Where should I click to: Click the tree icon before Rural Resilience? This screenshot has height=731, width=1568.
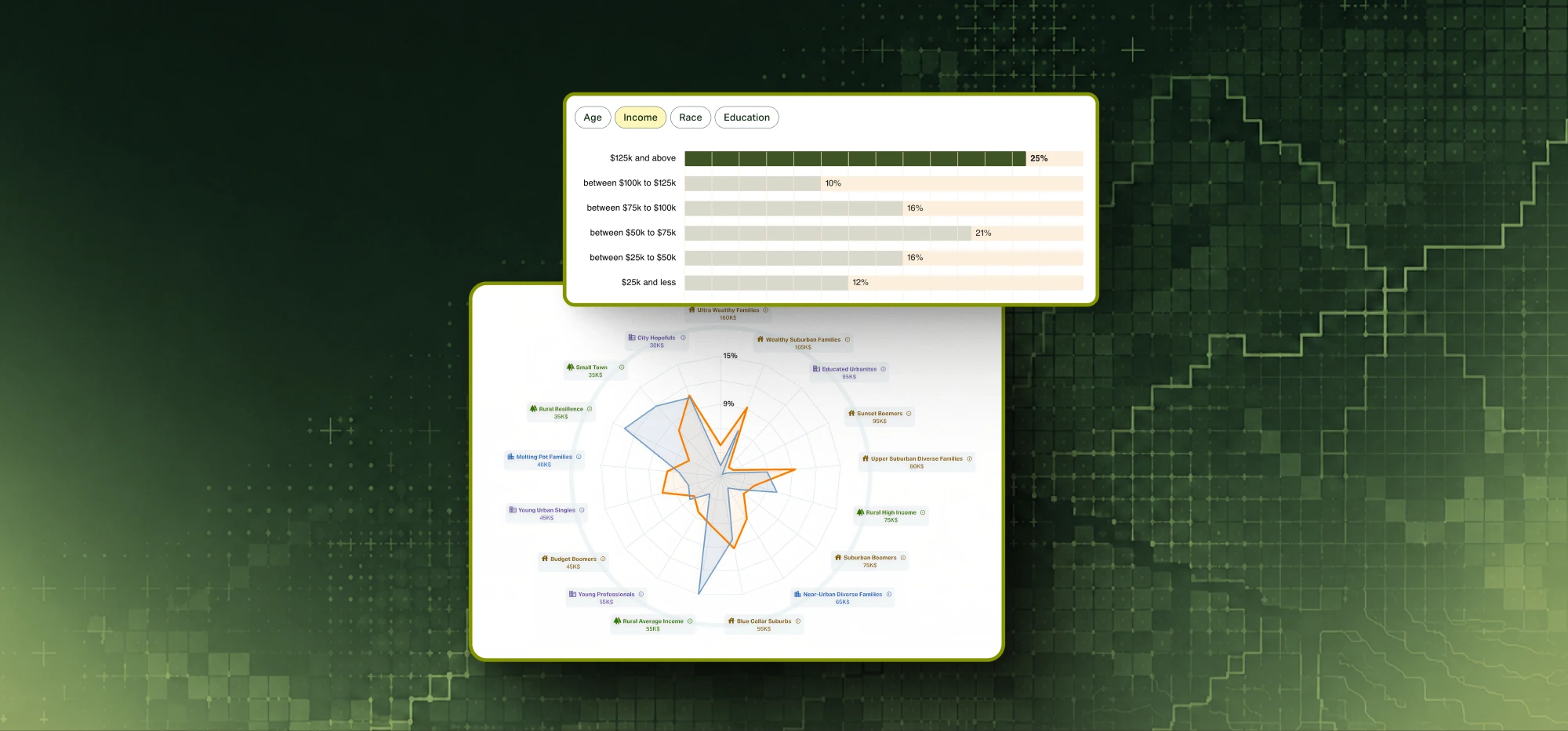pyautogui.click(x=533, y=408)
